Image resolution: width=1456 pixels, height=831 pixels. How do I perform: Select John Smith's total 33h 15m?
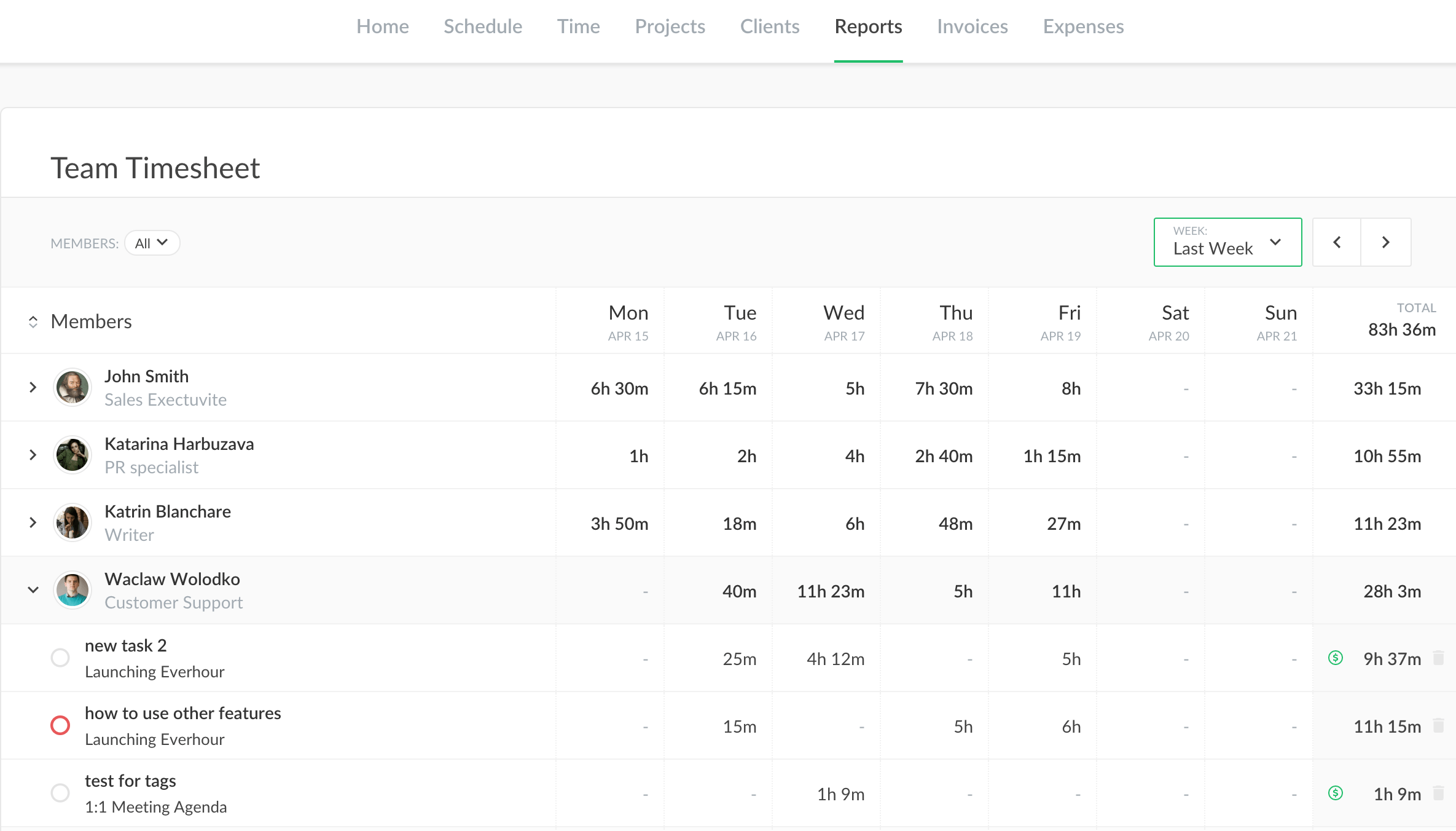coord(1387,388)
